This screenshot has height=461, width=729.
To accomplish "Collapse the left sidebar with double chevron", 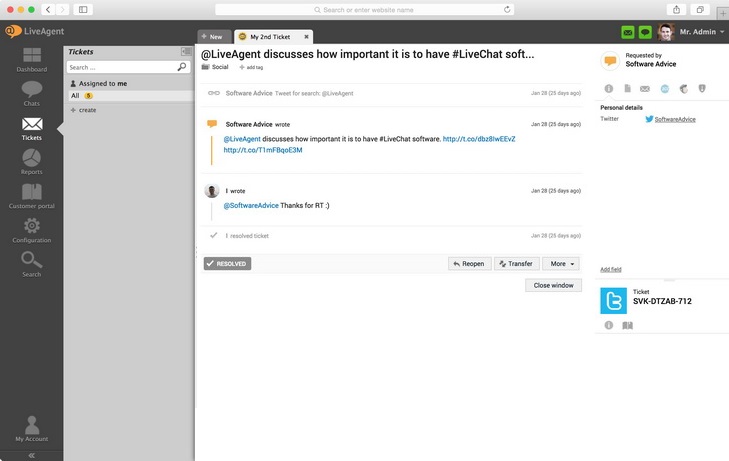I will point(32,455).
